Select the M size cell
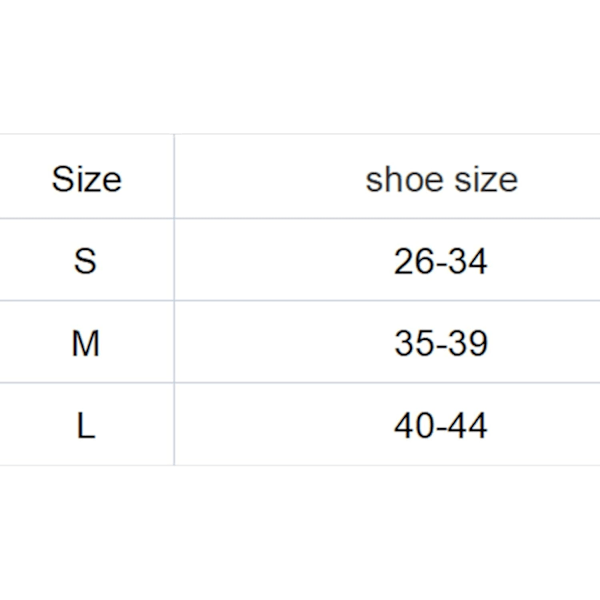 click(x=86, y=343)
